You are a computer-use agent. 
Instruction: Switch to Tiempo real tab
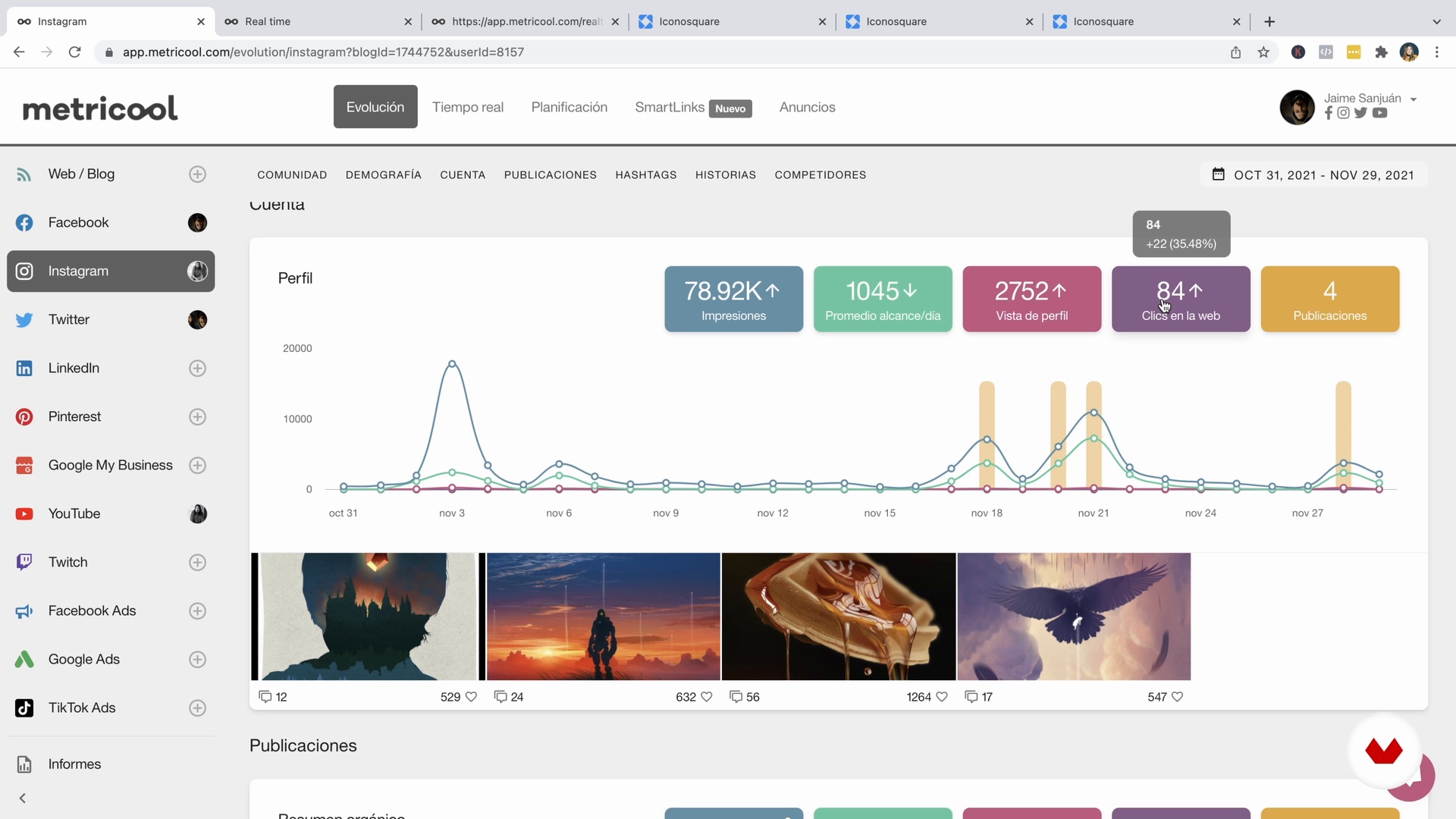click(x=468, y=107)
